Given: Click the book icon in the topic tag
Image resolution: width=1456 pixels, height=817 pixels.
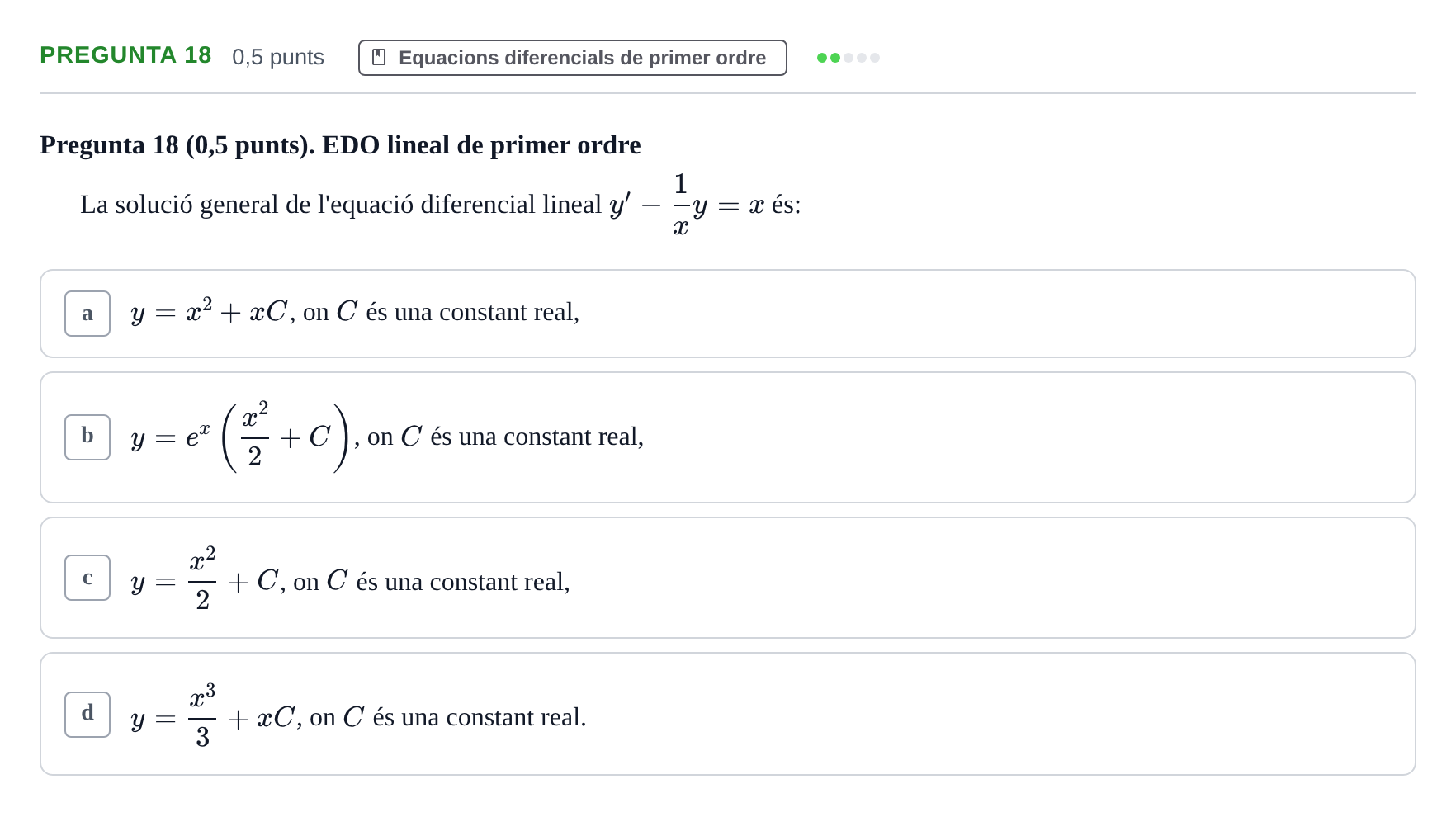Looking at the screenshot, I should [379, 57].
